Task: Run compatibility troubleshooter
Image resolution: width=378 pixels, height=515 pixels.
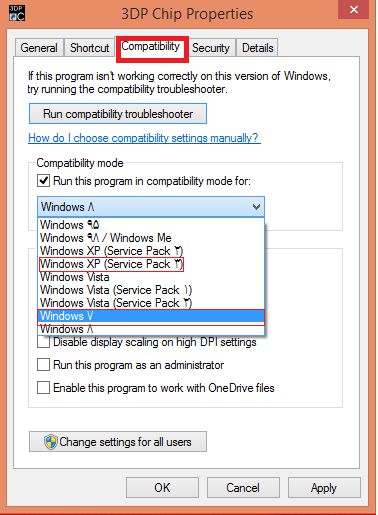Action: click(118, 114)
